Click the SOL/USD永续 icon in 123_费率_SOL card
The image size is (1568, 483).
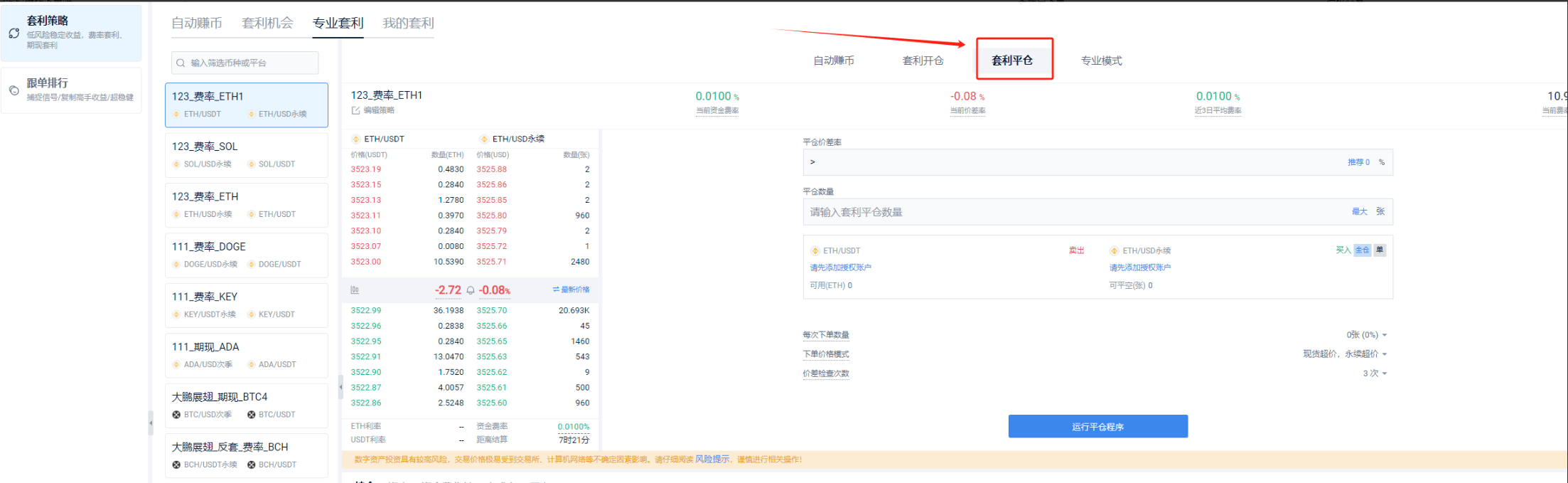tap(176, 164)
